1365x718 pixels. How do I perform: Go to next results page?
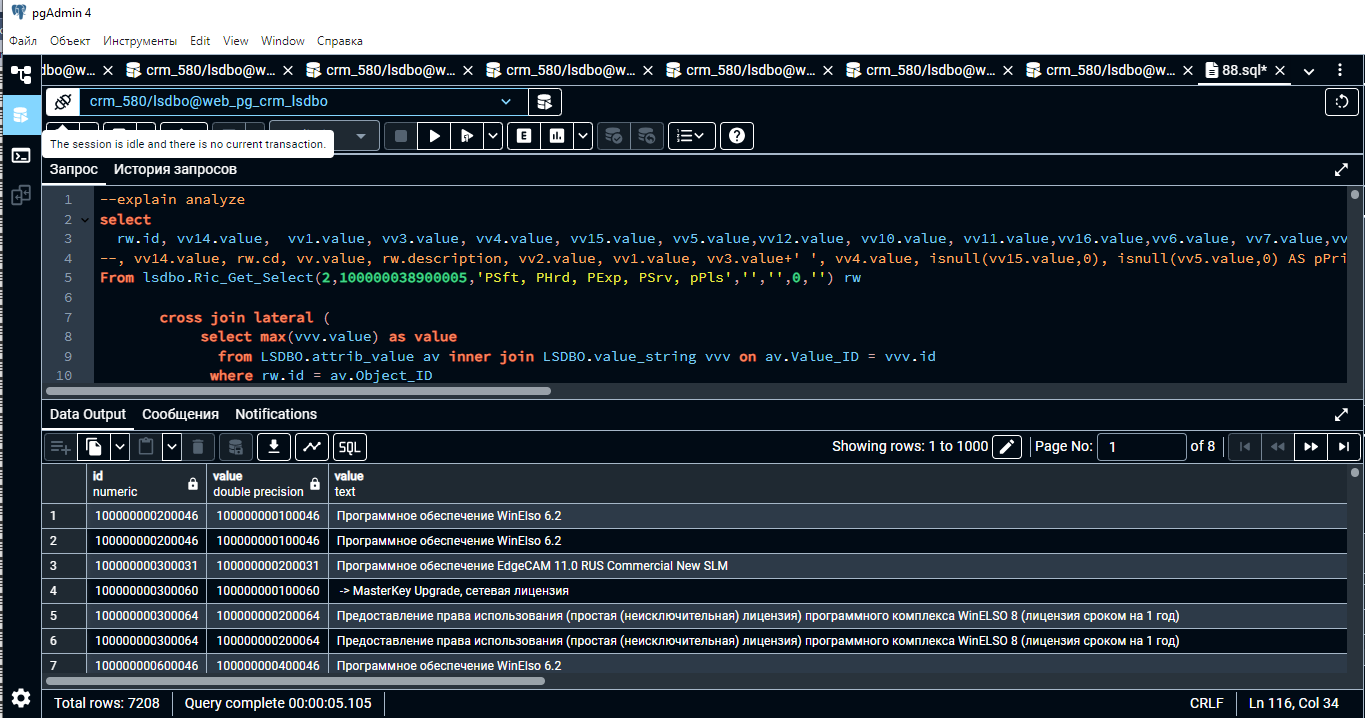pos(1310,447)
